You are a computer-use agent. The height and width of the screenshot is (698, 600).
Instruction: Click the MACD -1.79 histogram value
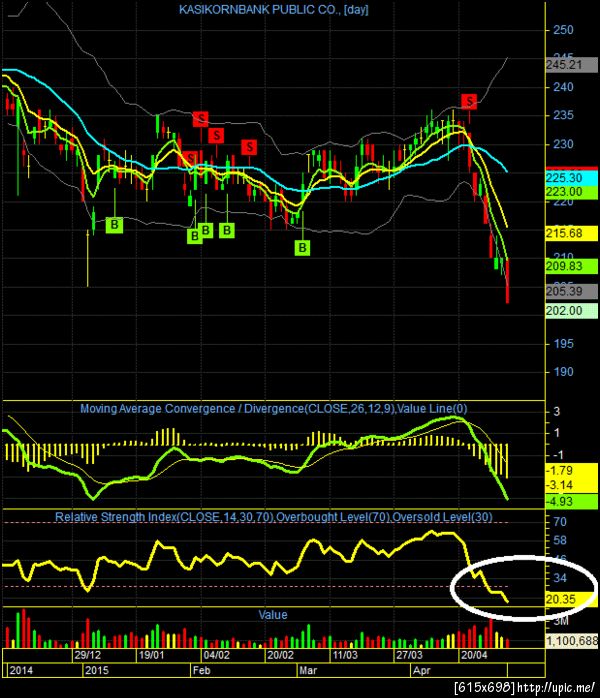point(572,471)
